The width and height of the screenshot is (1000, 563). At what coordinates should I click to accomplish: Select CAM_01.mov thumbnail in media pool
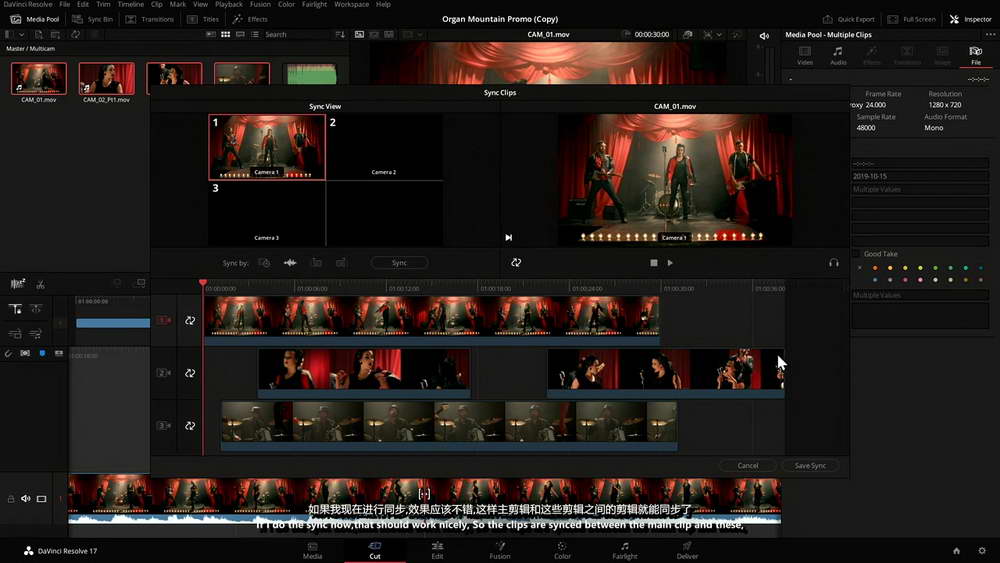(39, 78)
